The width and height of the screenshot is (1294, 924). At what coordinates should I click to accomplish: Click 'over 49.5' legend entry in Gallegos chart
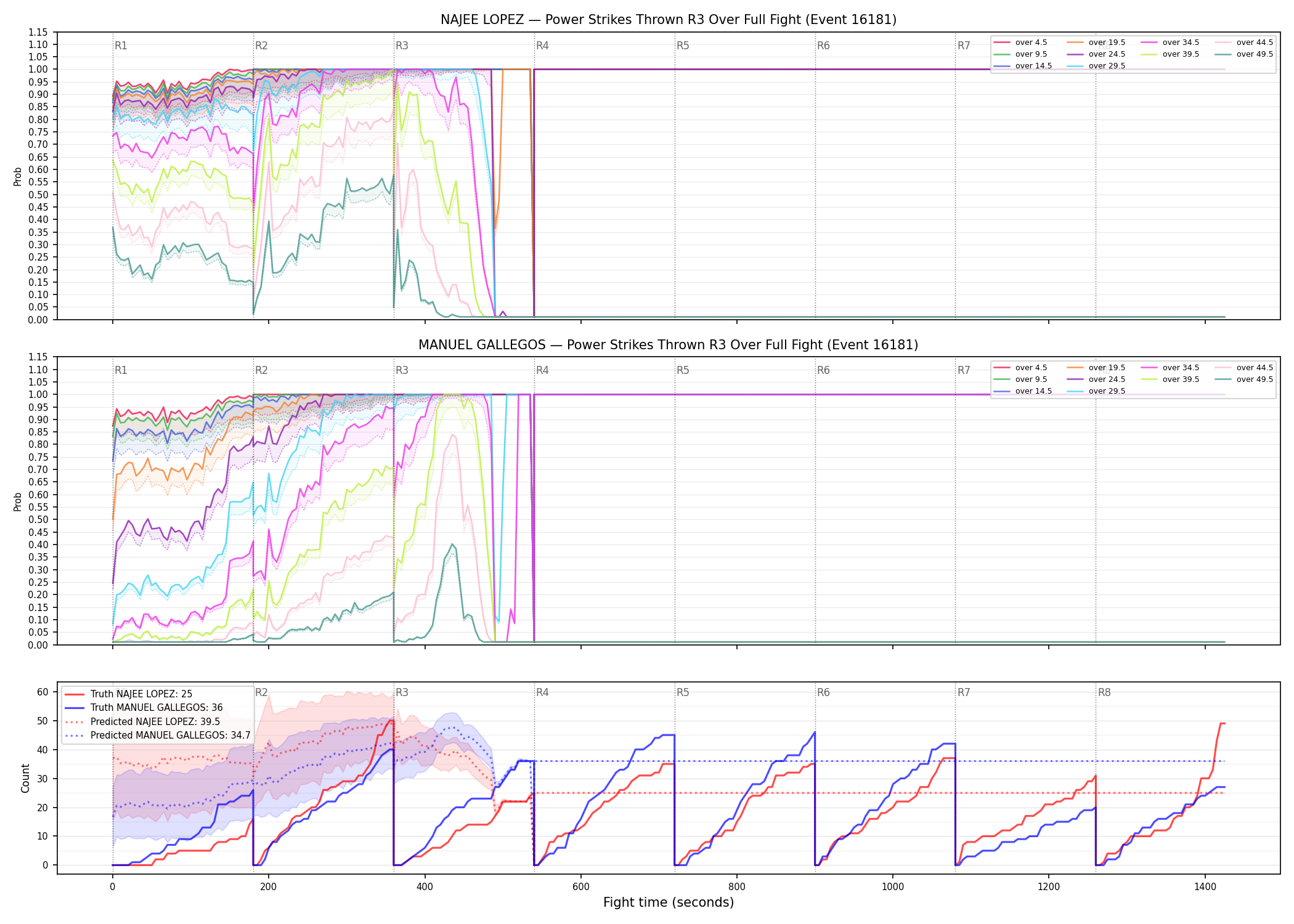[x=1244, y=379]
